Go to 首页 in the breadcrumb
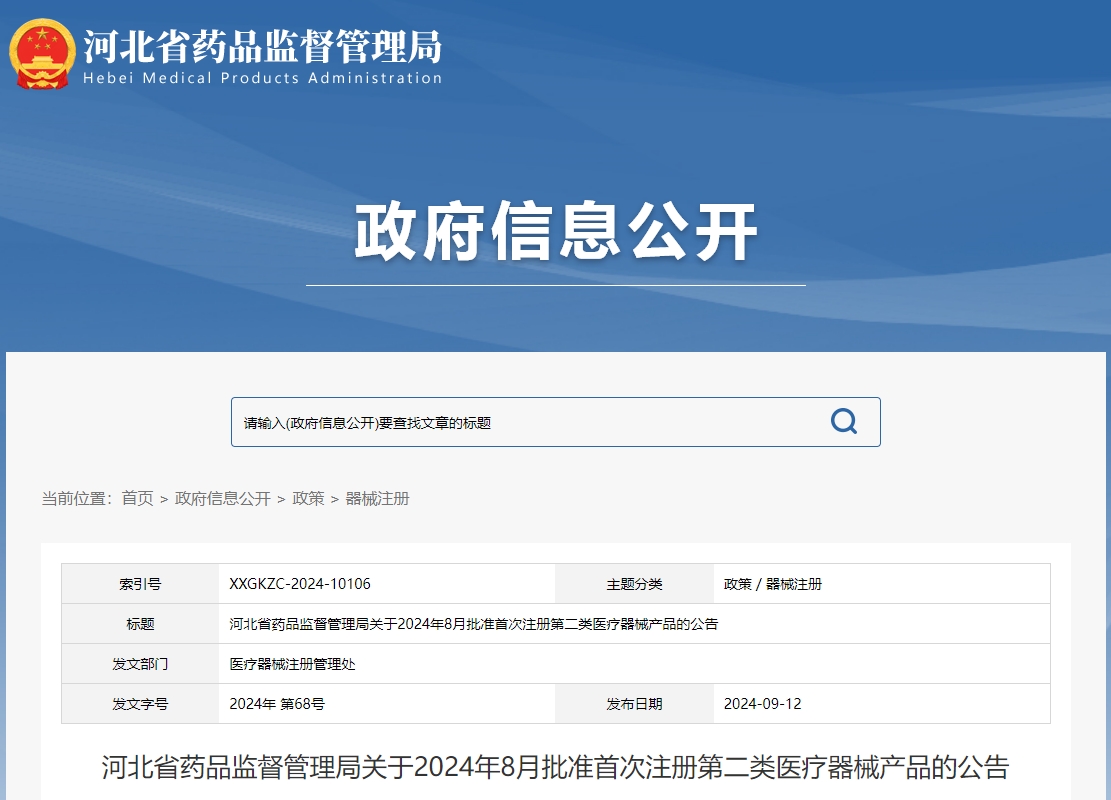This screenshot has width=1111, height=800. pyautogui.click(x=138, y=498)
